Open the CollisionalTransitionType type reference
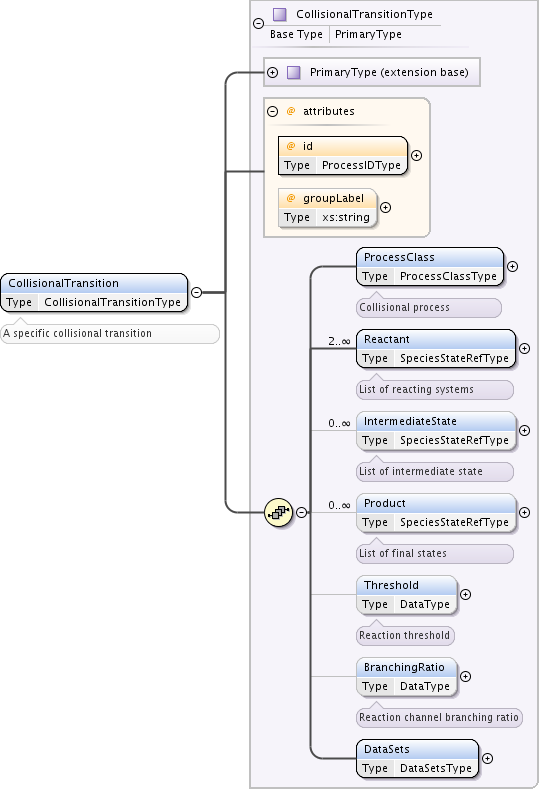Viewport: 541px width, 791px height. pyautogui.click(x=112, y=302)
